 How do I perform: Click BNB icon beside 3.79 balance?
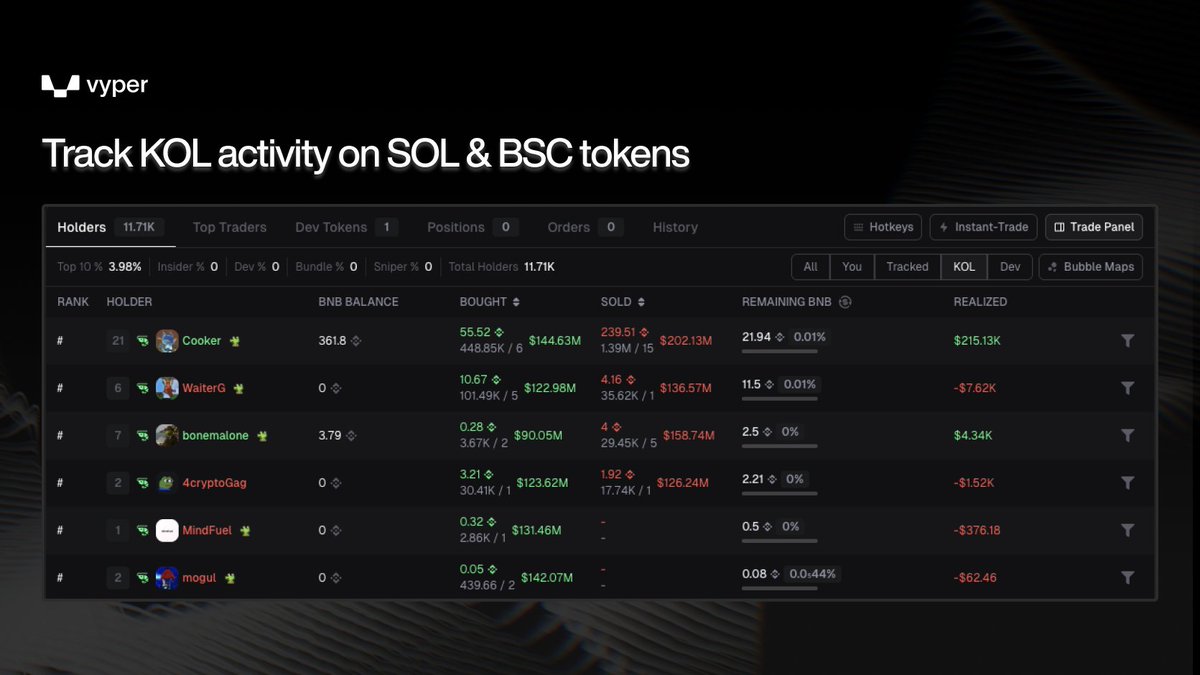350,436
